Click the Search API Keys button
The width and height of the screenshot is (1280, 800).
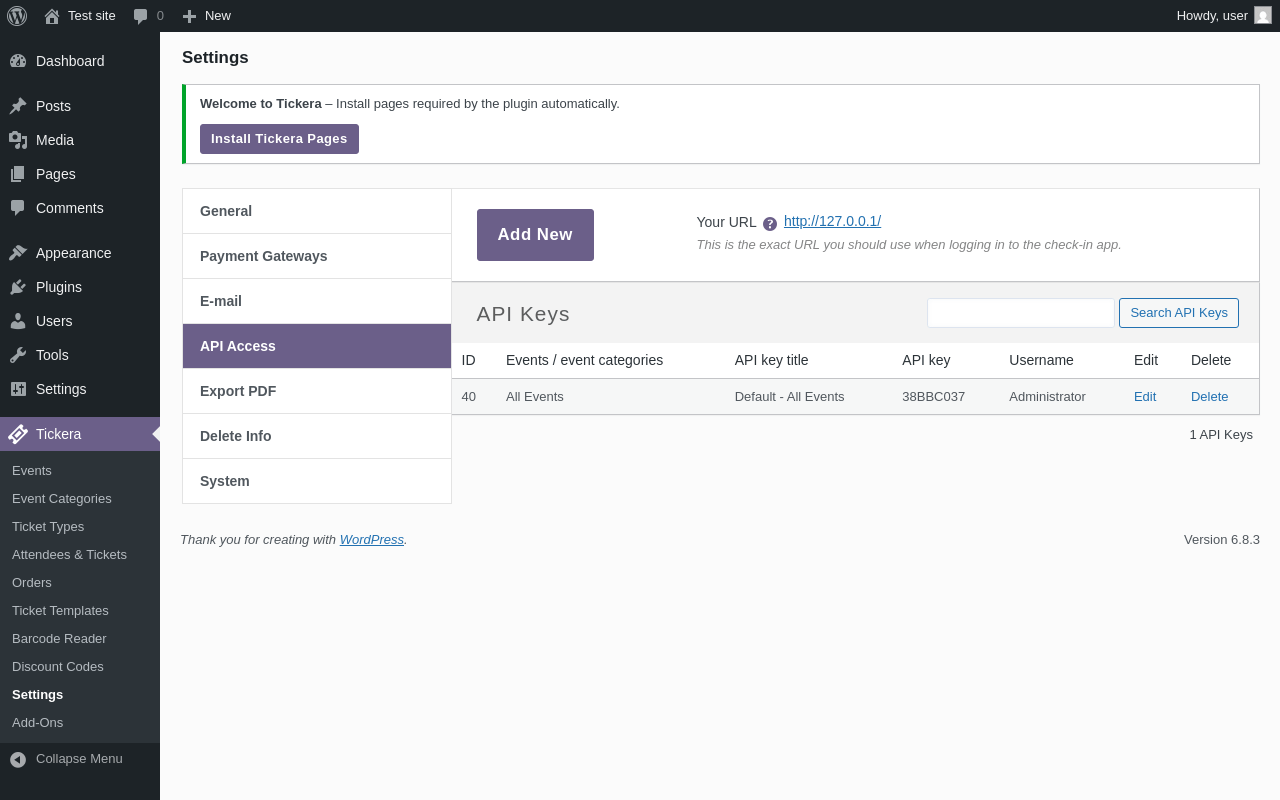tap(1178, 313)
